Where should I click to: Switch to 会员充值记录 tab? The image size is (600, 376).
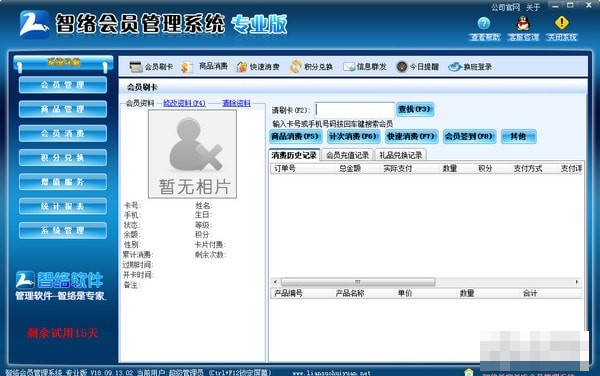(x=347, y=155)
